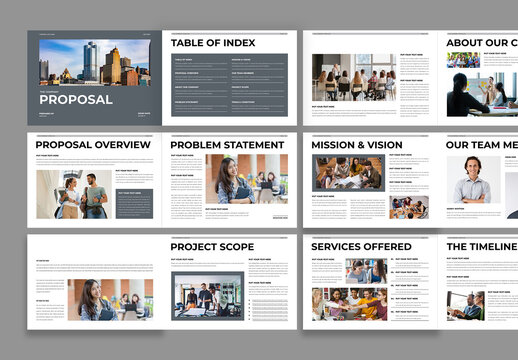518x360 pixels.
Task: Select the seated audience meeting photo
Action: (354, 77)
